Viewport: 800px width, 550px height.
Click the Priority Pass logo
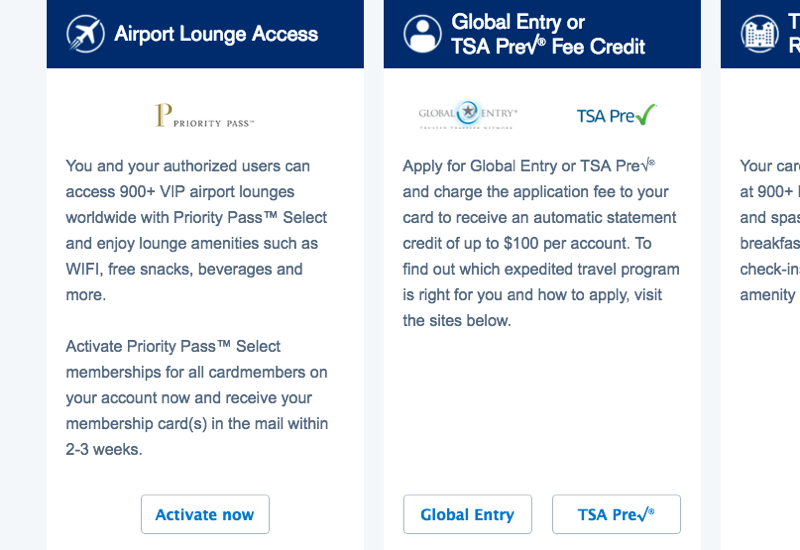point(204,115)
